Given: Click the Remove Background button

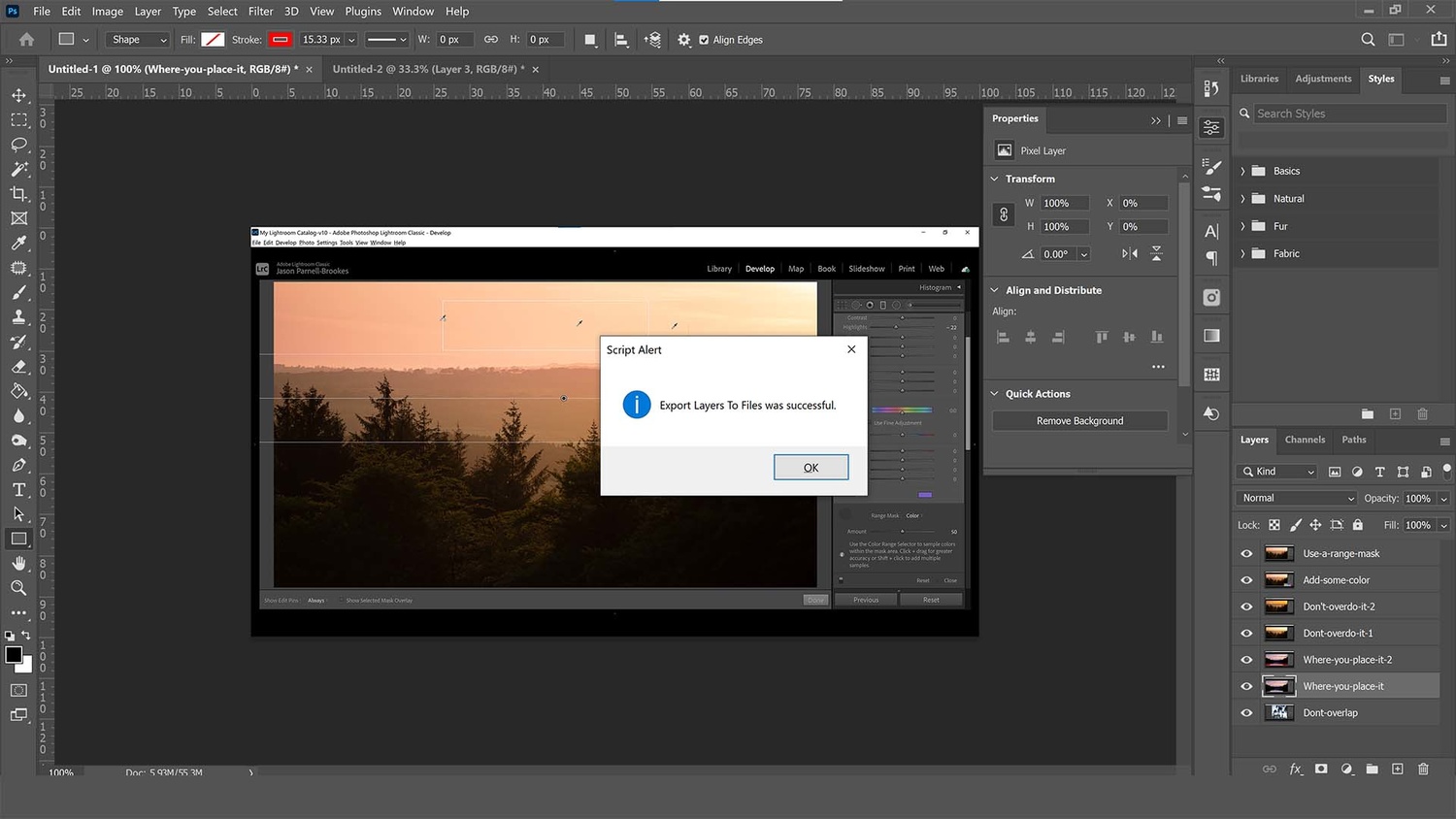Looking at the screenshot, I should click(1079, 421).
